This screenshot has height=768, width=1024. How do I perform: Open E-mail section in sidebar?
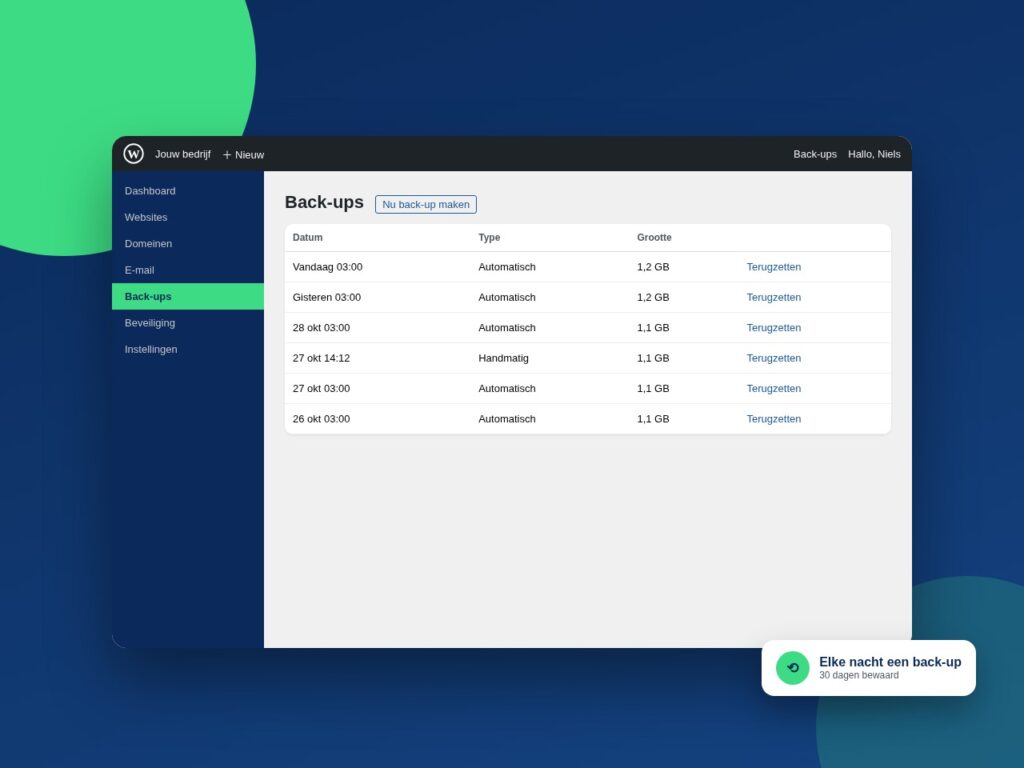pos(188,270)
